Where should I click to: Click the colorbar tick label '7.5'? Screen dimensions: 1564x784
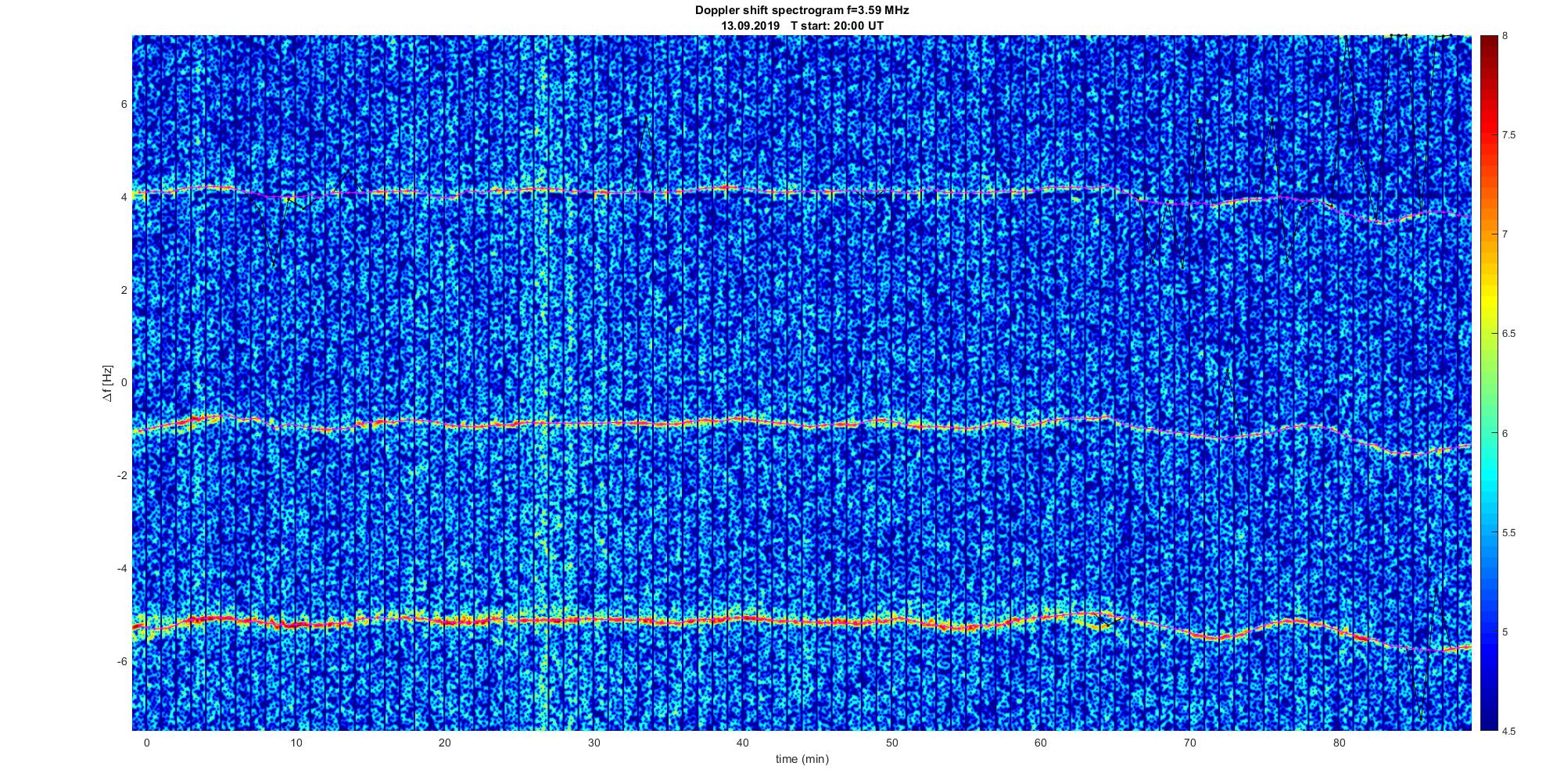[1509, 135]
